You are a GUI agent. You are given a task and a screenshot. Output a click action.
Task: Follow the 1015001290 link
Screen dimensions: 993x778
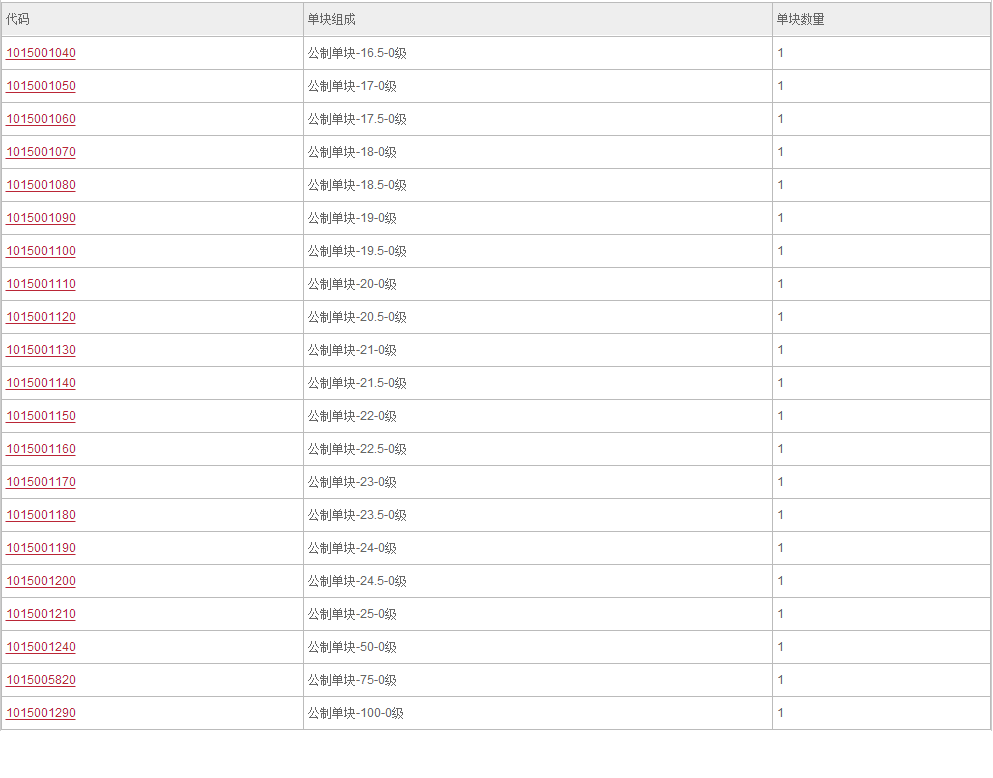click(x=41, y=713)
